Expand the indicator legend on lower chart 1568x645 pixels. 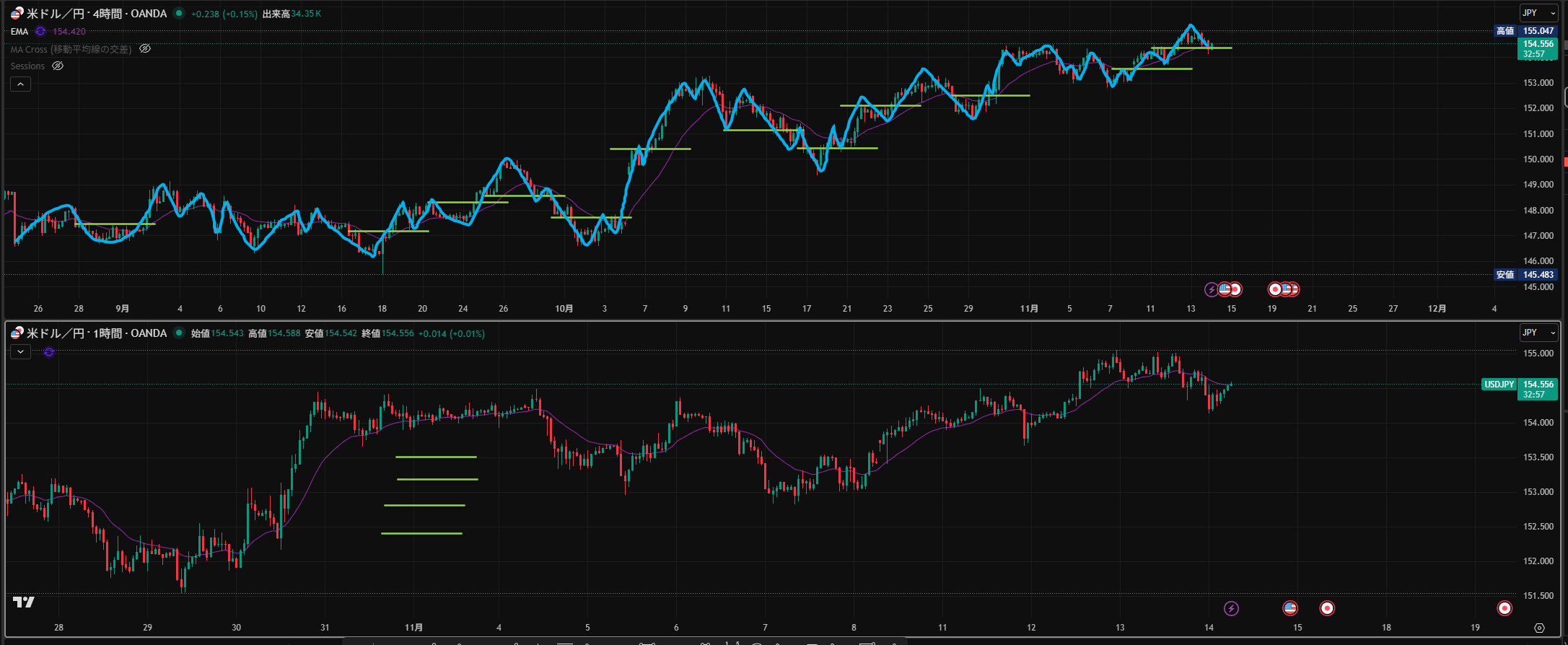point(20,352)
